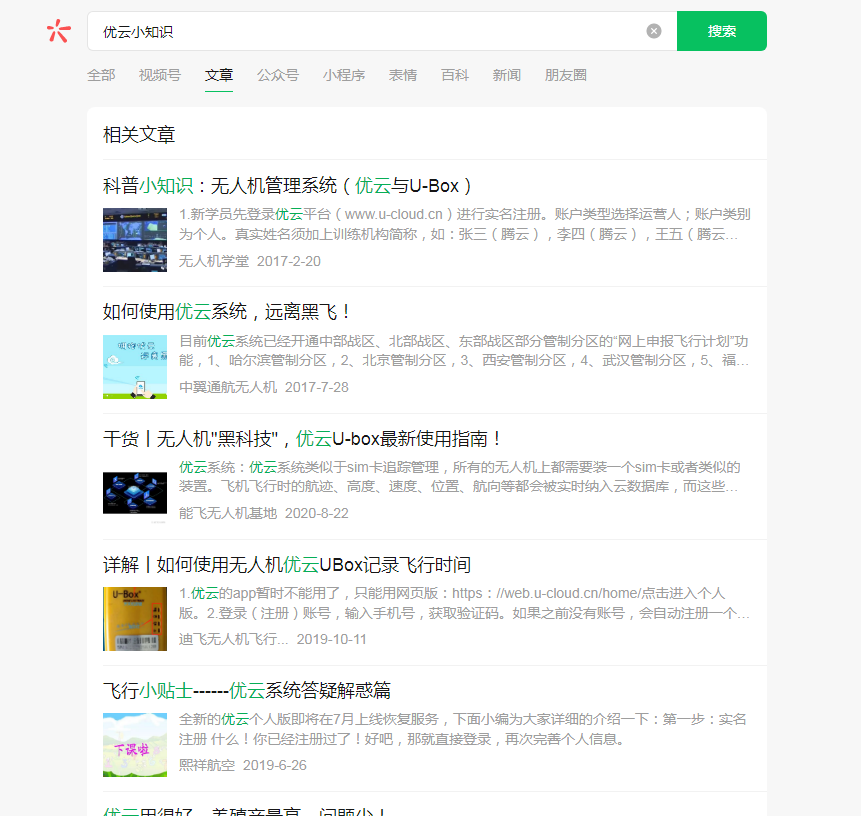Open the 朋友圈 tab
Image resolution: width=861 pixels, height=816 pixels.
point(566,75)
